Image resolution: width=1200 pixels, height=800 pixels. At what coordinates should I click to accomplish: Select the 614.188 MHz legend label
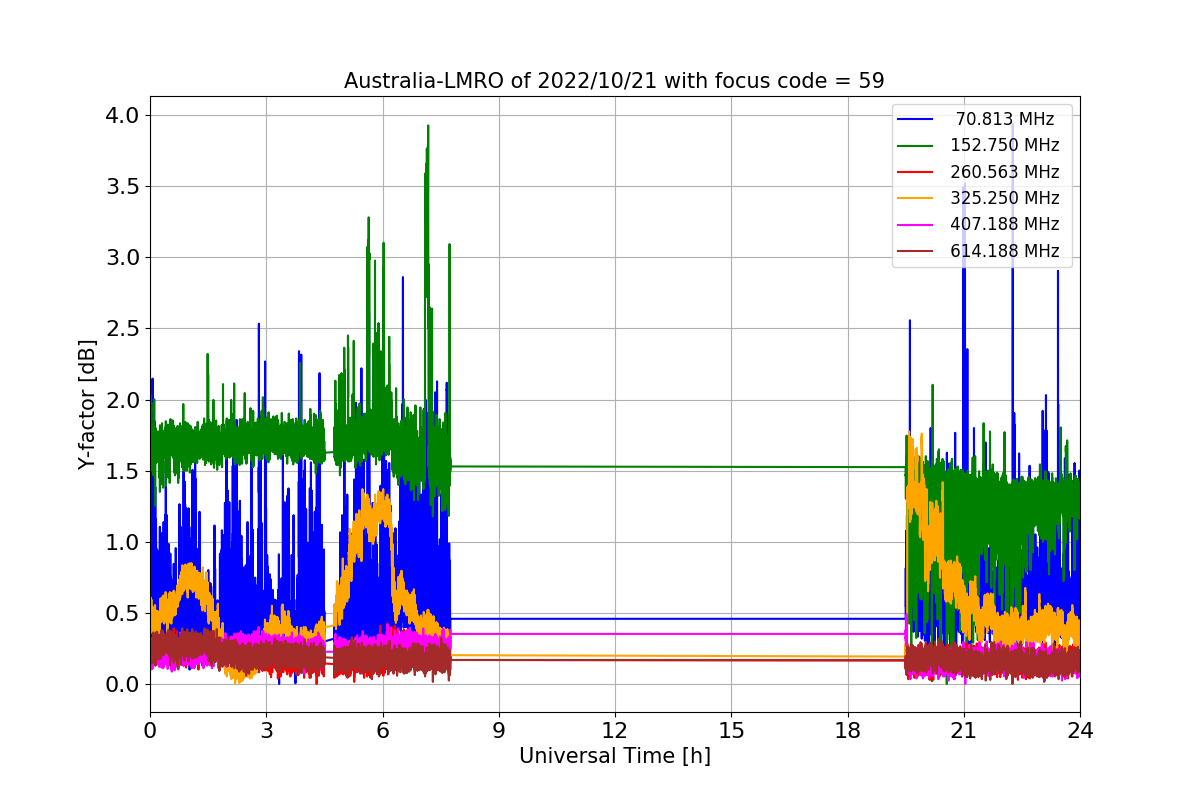tap(1005, 251)
